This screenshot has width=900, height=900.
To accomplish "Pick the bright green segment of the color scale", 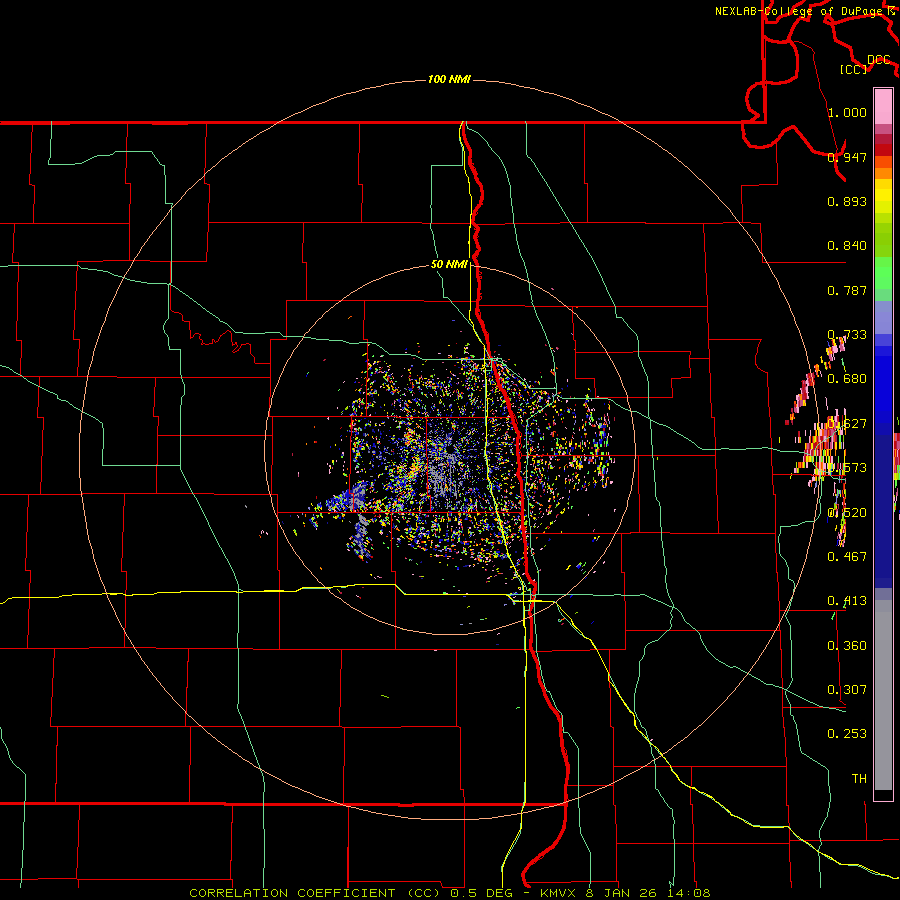I will [883, 273].
